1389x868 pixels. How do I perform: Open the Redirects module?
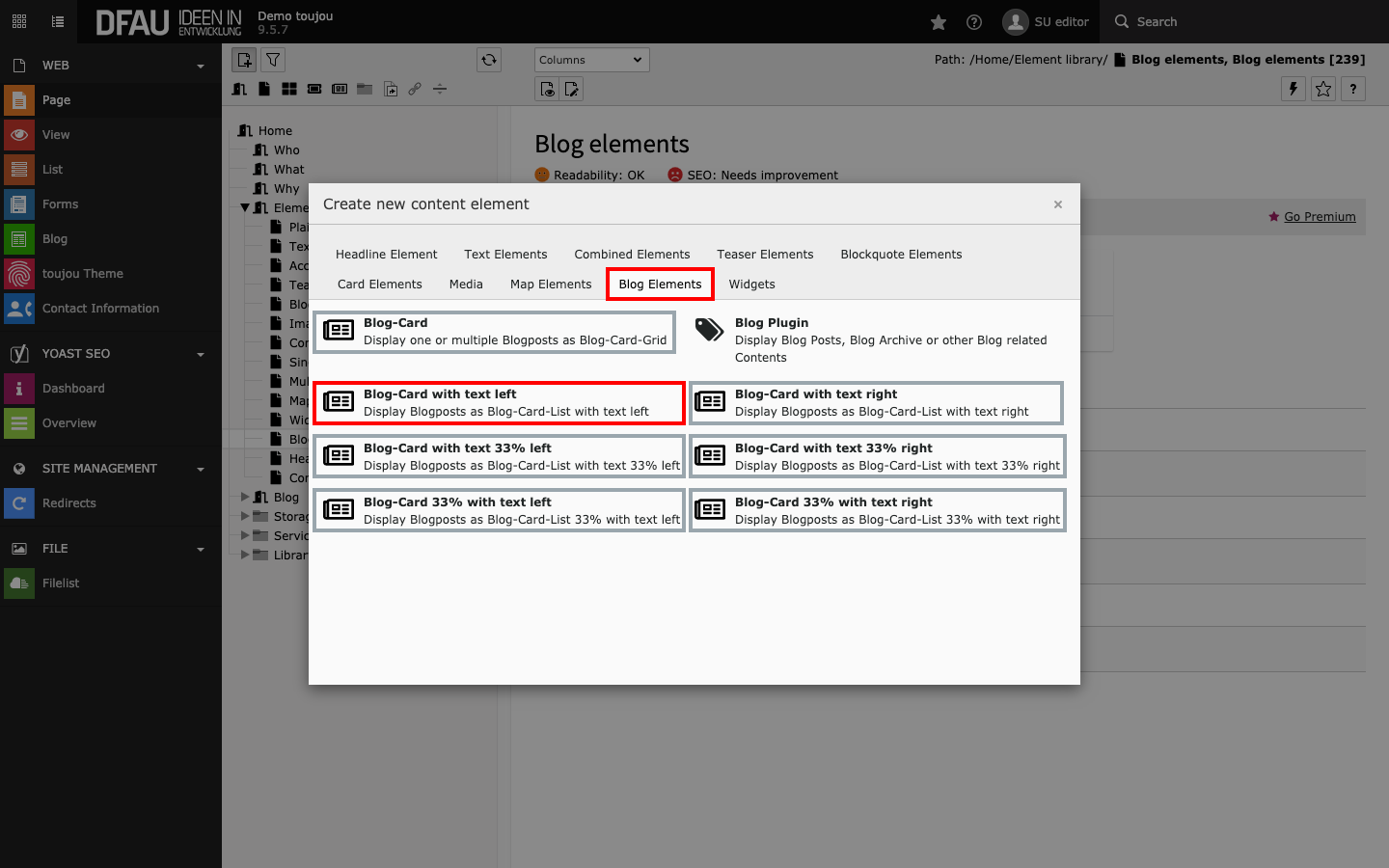tap(69, 503)
